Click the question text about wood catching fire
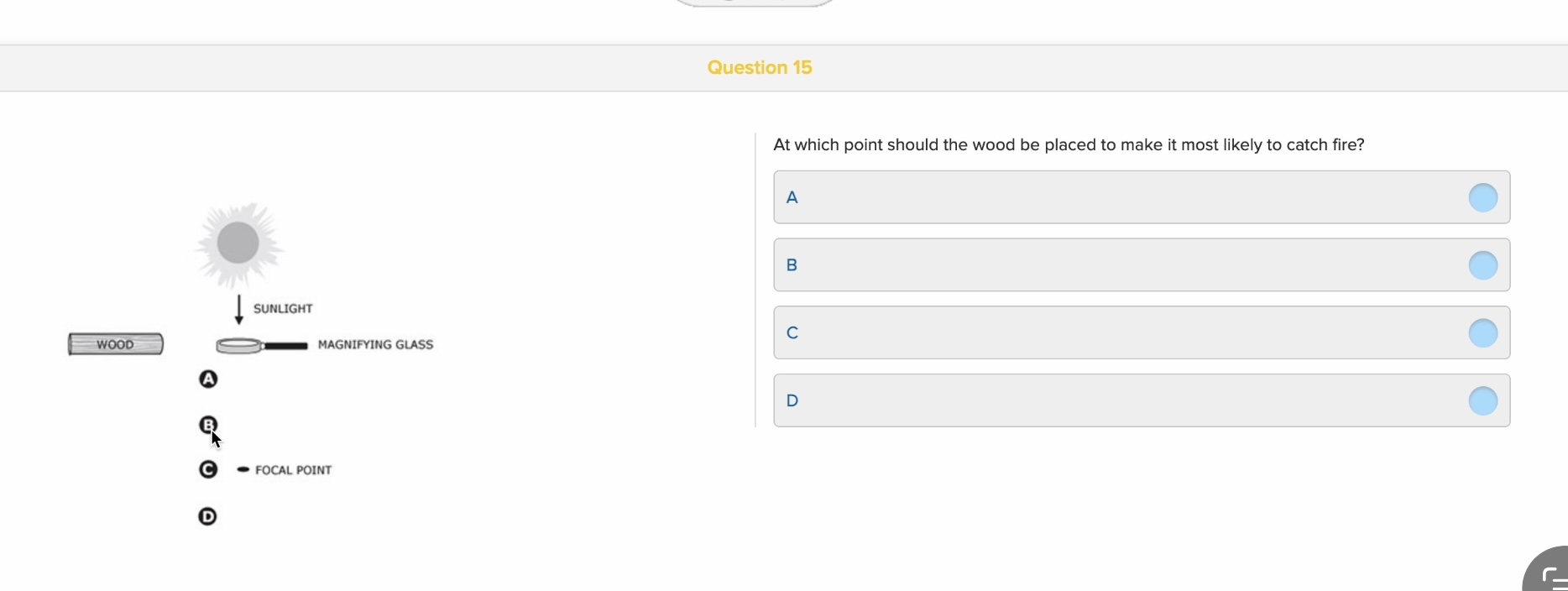1568x591 pixels. (1069, 144)
